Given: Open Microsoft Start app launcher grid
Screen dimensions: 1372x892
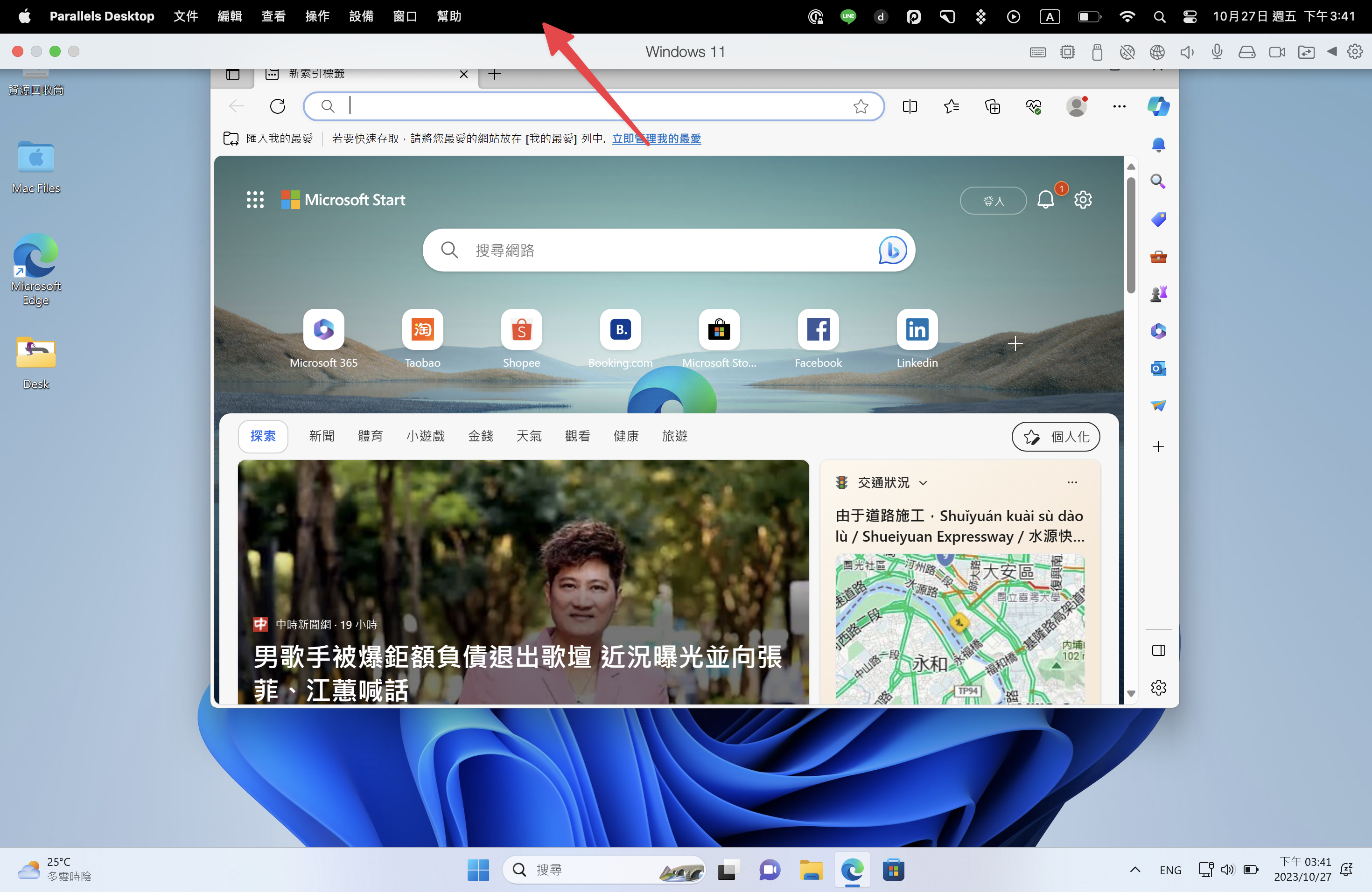Looking at the screenshot, I should 255,200.
